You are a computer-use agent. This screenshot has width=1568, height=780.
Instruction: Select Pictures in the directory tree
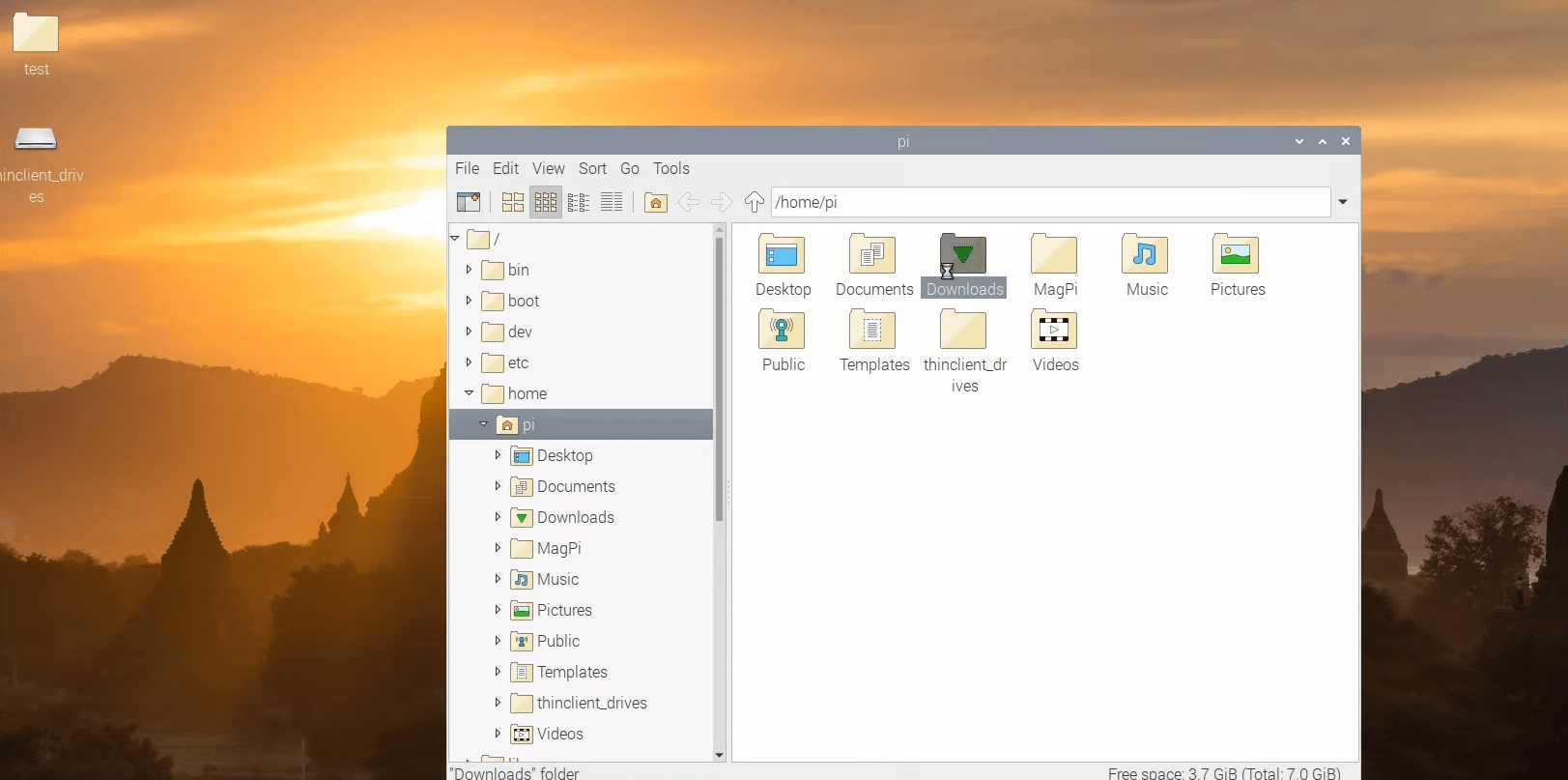pyautogui.click(x=564, y=610)
